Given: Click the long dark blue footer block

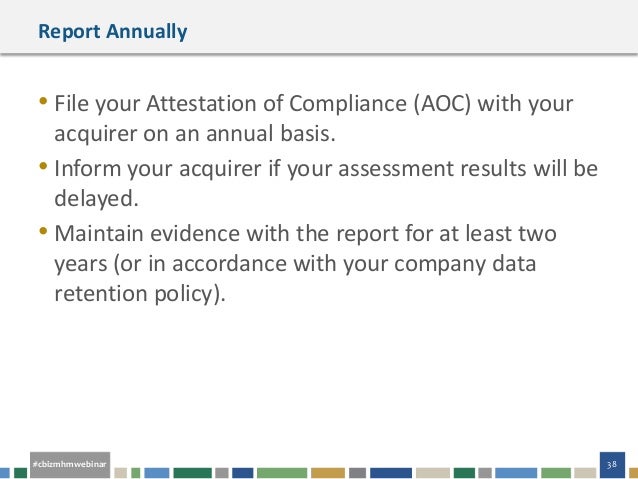Looking at the screenshot, I should coord(391,472).
